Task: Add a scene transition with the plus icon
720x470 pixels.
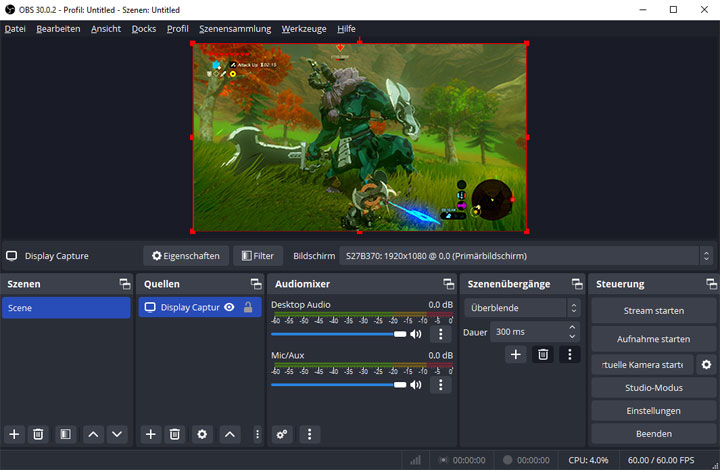Action: coord(516,354)
